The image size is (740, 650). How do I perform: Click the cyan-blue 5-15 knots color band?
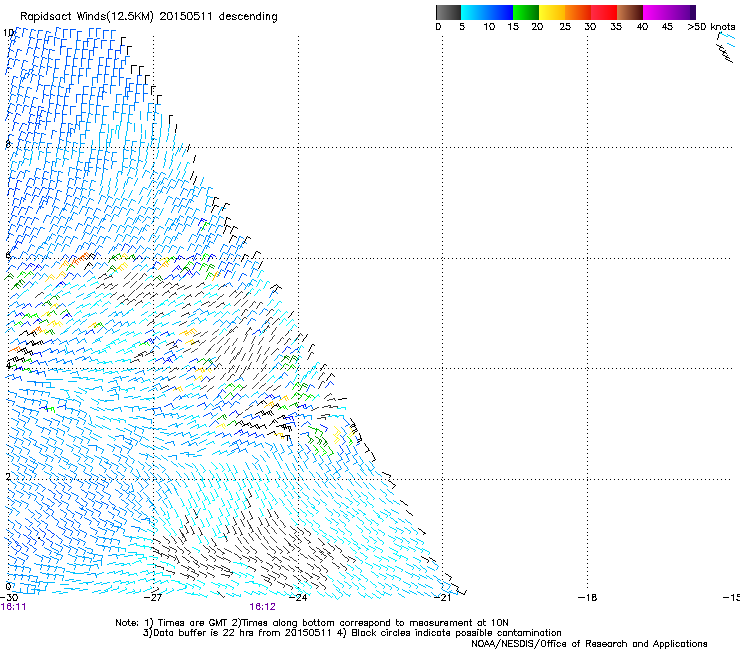point(487,12)
